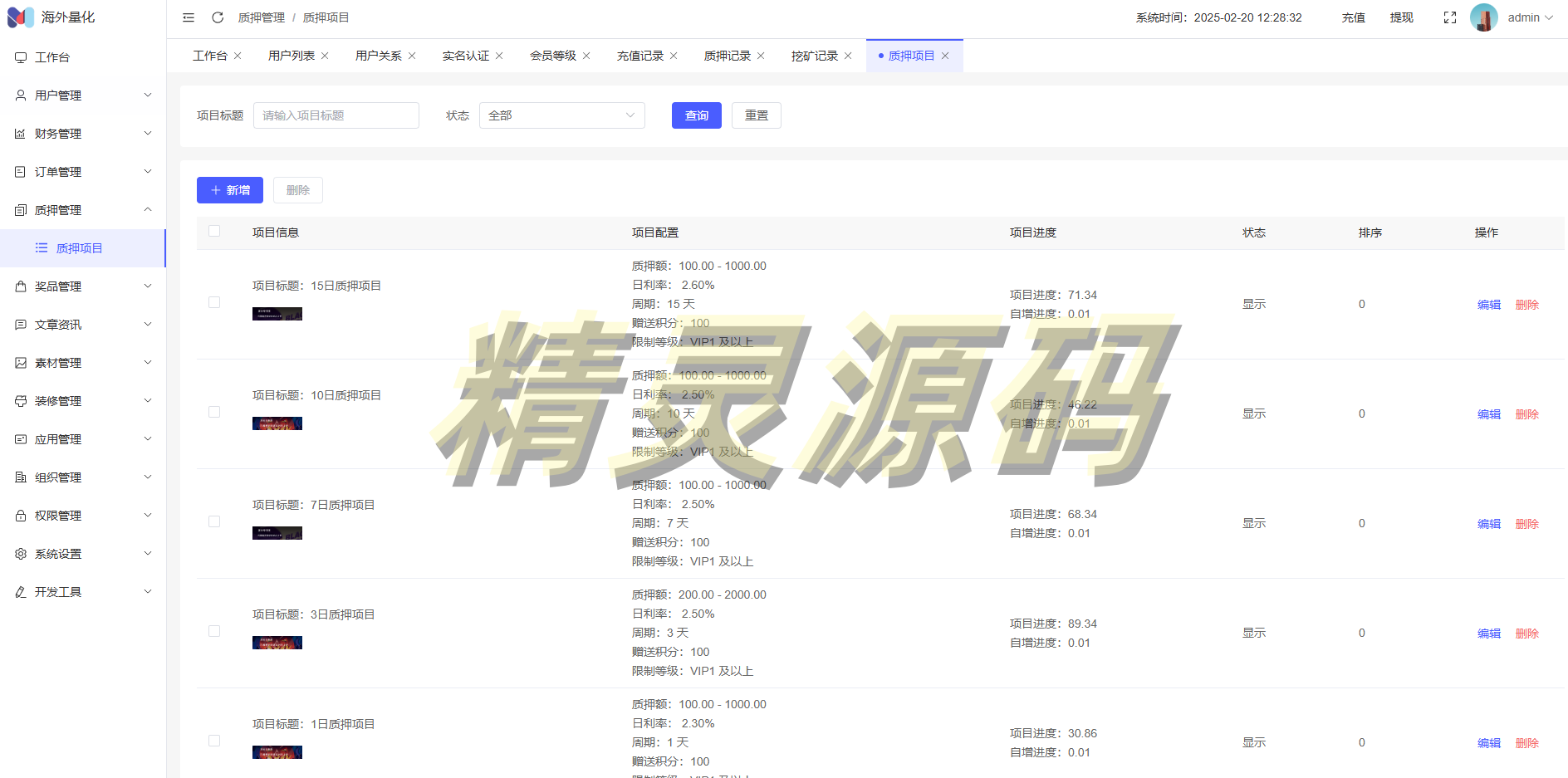Viewport: 1568px width, 778px height.
Task: Switch to the 充值记录 tab
Action: pos(639,56)
